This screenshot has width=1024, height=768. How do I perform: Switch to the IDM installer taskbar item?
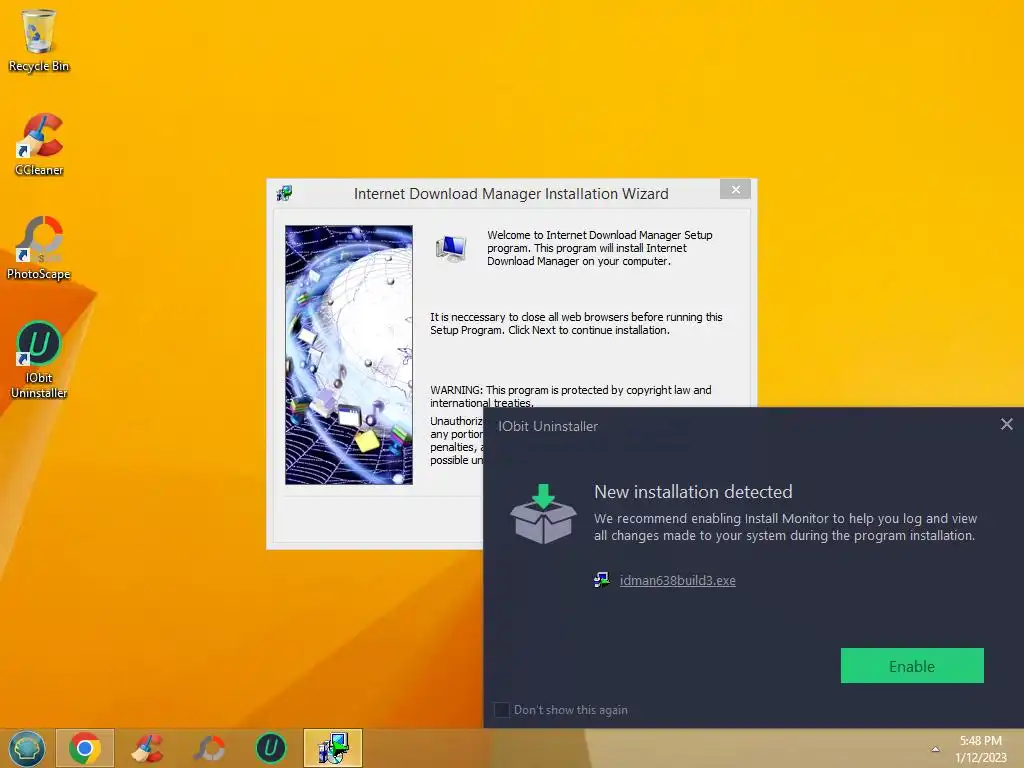[333, 748]
